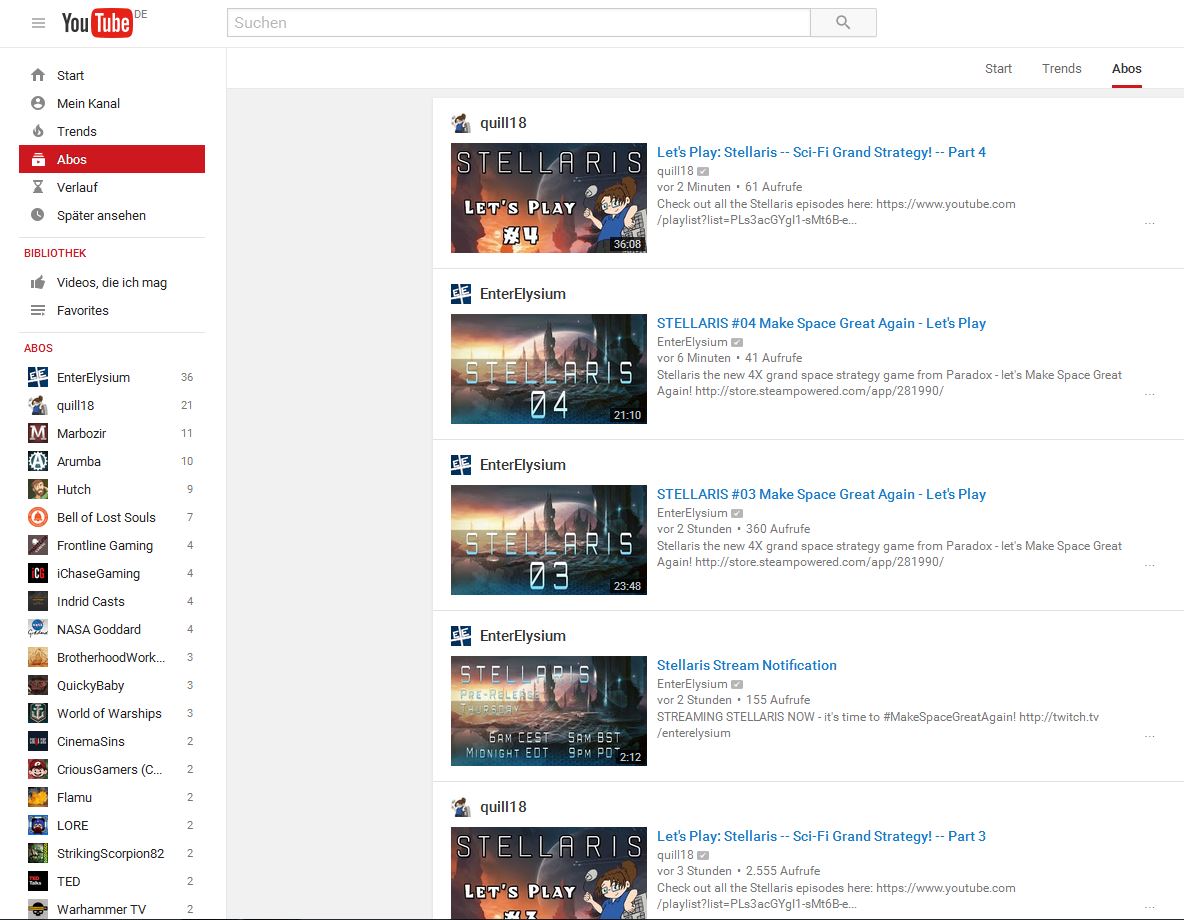This screenshot has height=920, width=1184.
Task: Play the Stellaris 04 thumbnail
Action: point(549,369)
